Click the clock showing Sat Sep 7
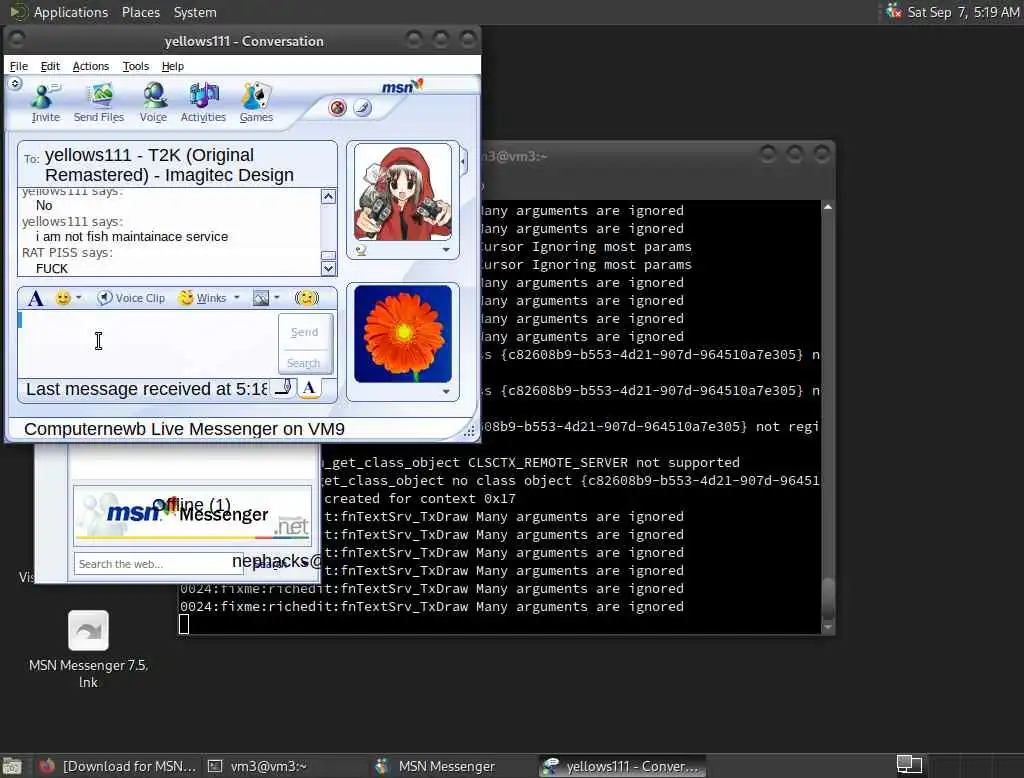The width and height of the screenshot is (1024, 778). pos(963,12)
